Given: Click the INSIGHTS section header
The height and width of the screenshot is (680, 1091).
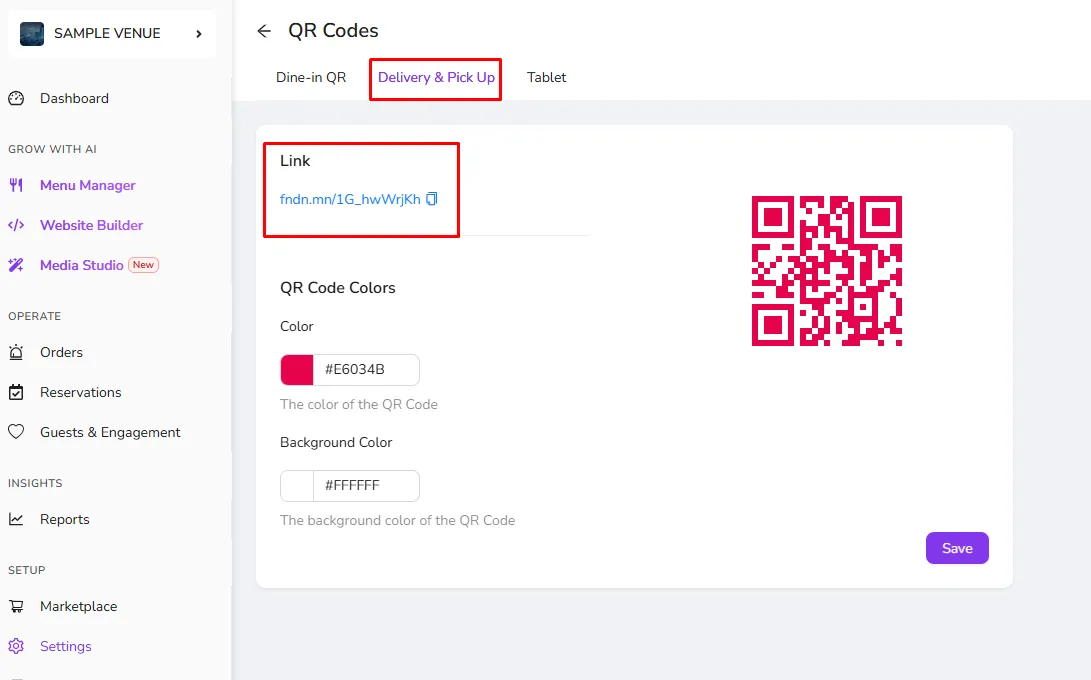Looking at the screenshot, I should coord(35,483).
